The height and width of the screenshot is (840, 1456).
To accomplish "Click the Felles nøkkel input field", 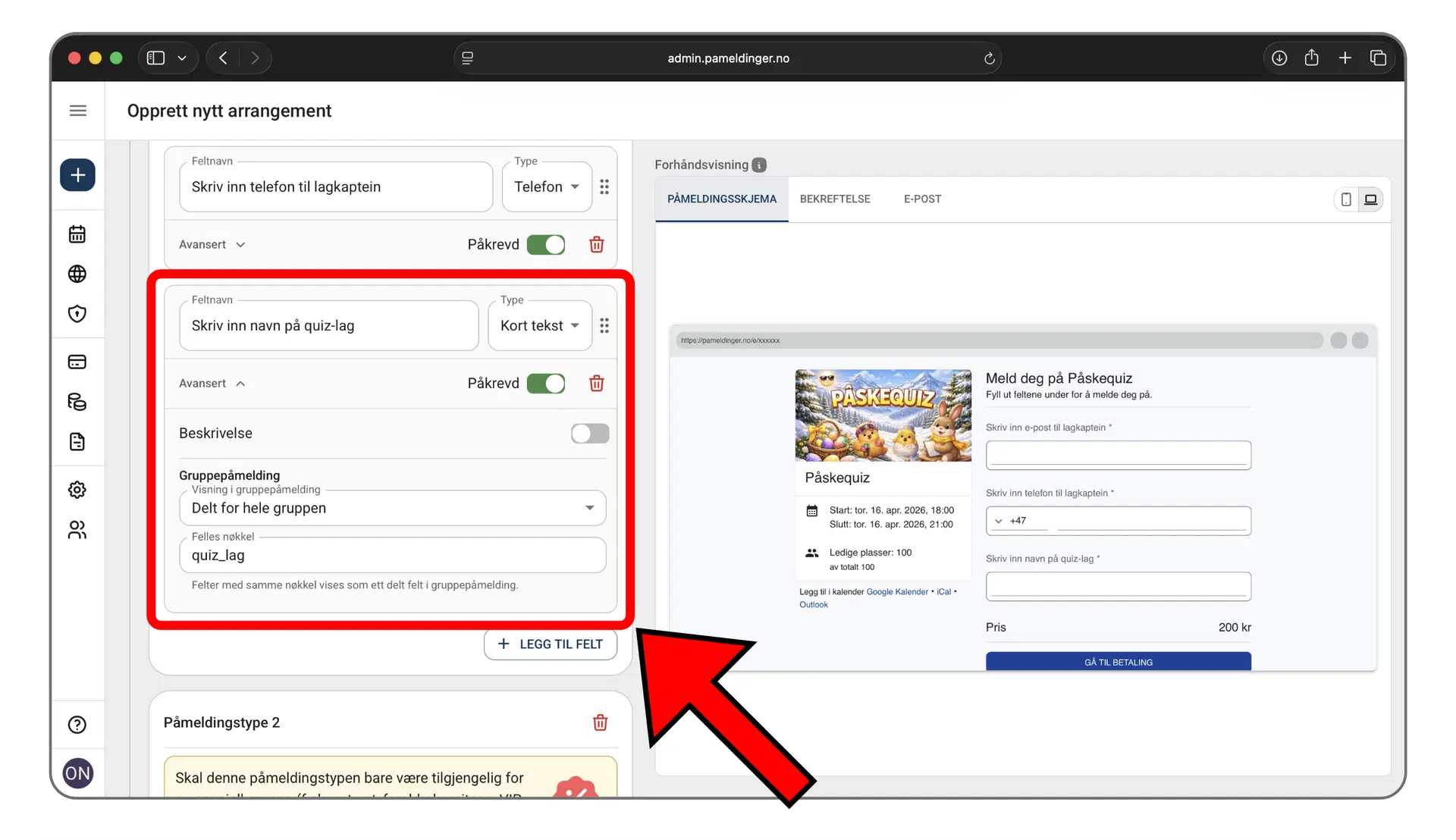I will (x=392, y=556).
